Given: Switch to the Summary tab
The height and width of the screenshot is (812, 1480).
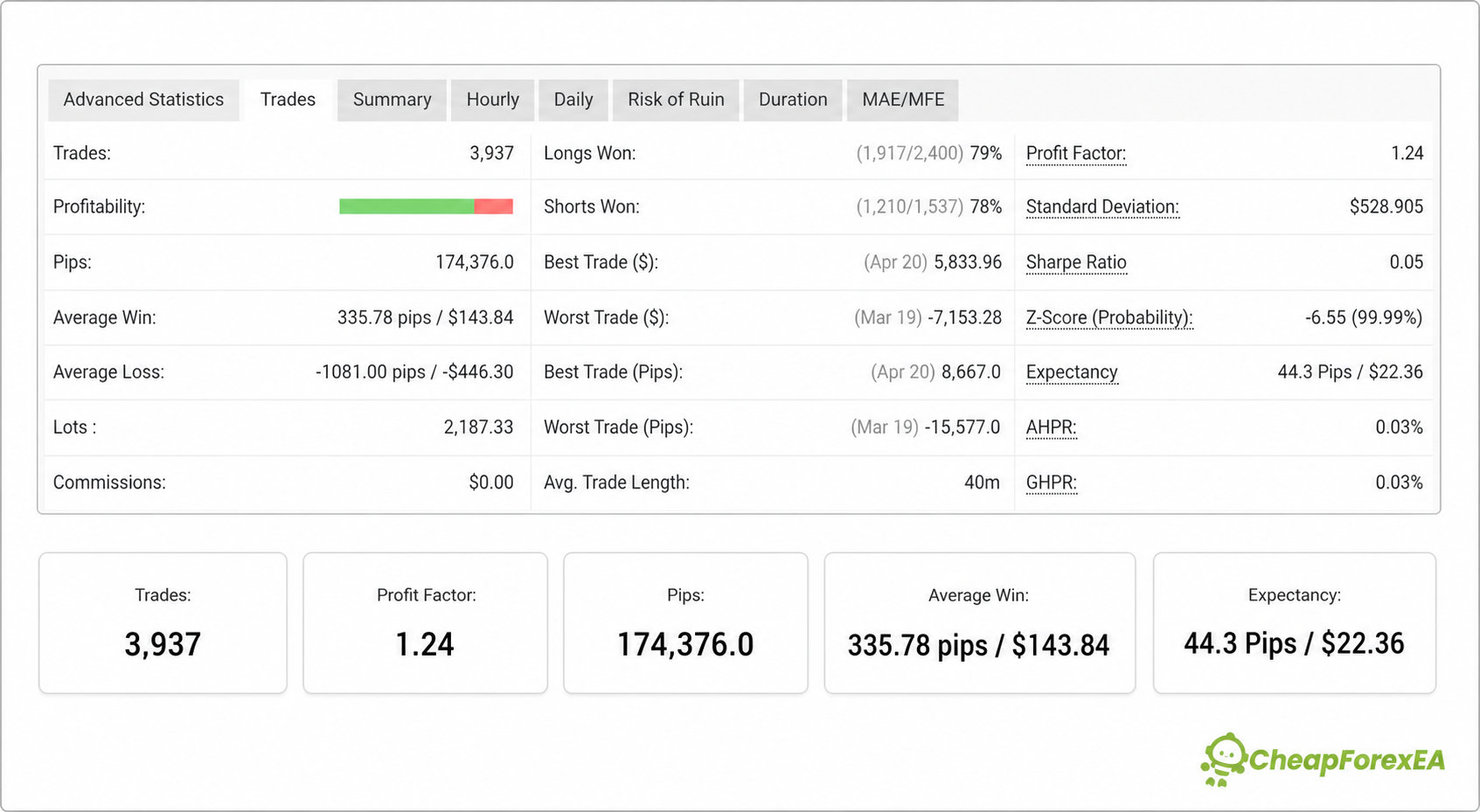Looking at the screenshot, I should tap(392, 100).
